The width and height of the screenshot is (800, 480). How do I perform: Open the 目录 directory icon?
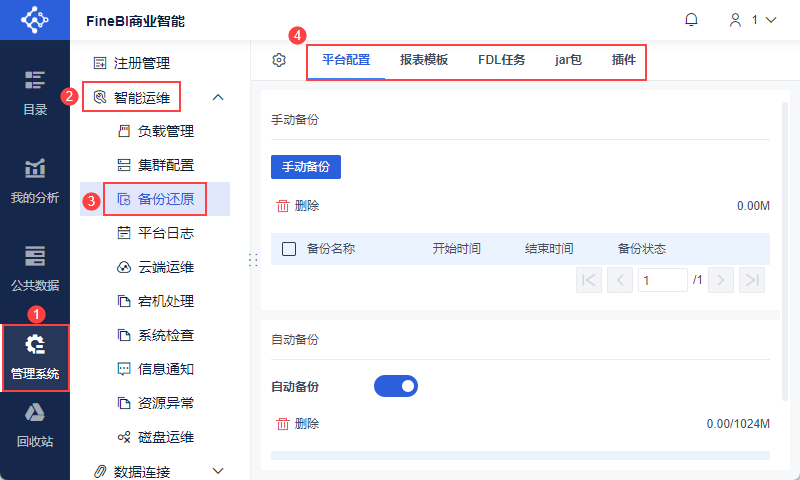pyautogui.click(x=35, y=80)
